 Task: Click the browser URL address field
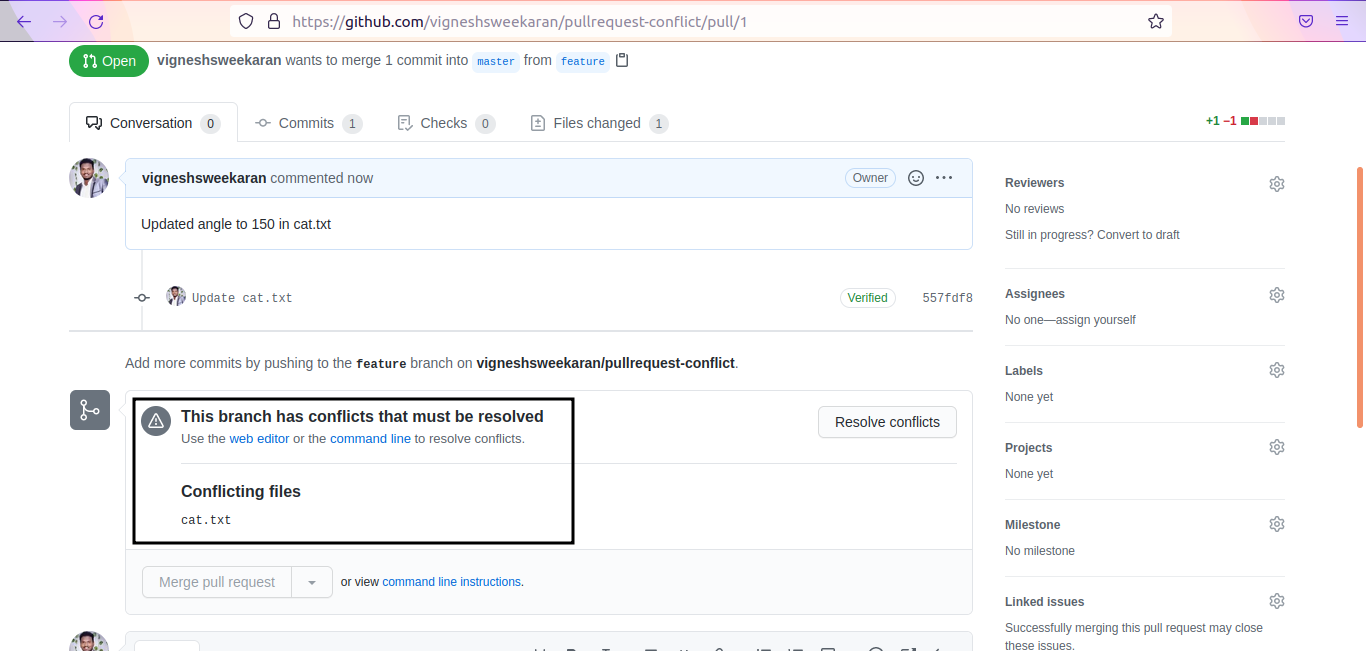[700, 21]
